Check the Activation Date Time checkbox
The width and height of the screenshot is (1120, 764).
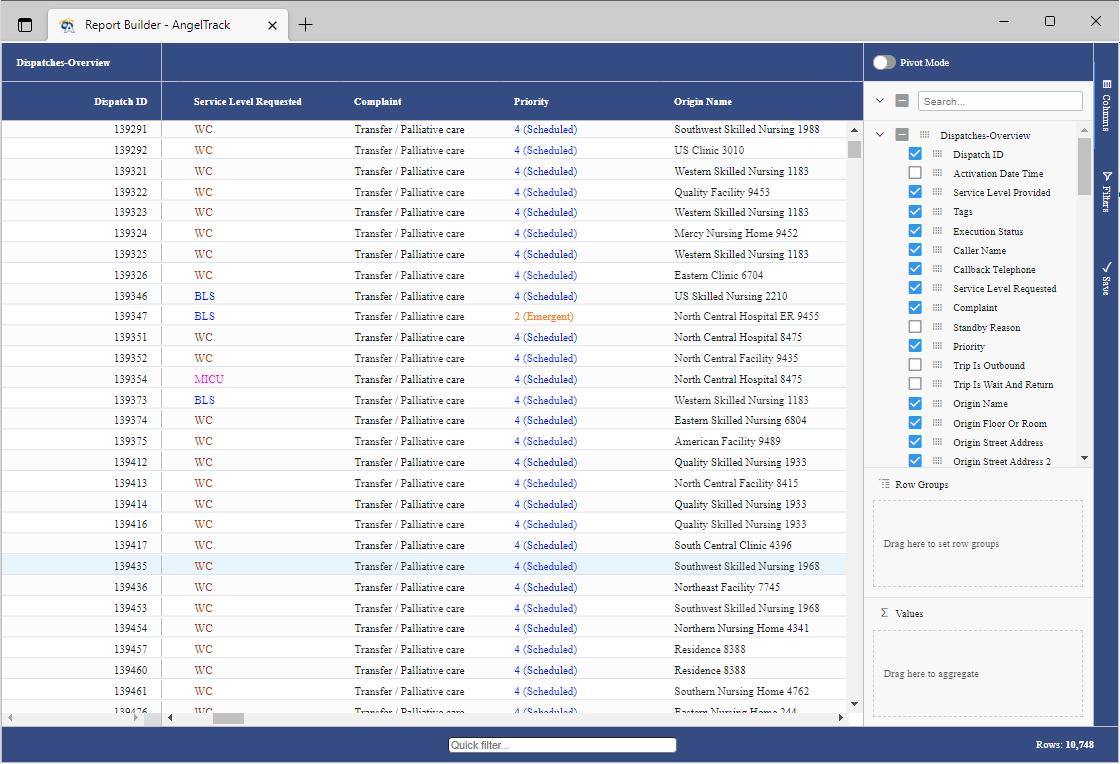coord(914,172)
